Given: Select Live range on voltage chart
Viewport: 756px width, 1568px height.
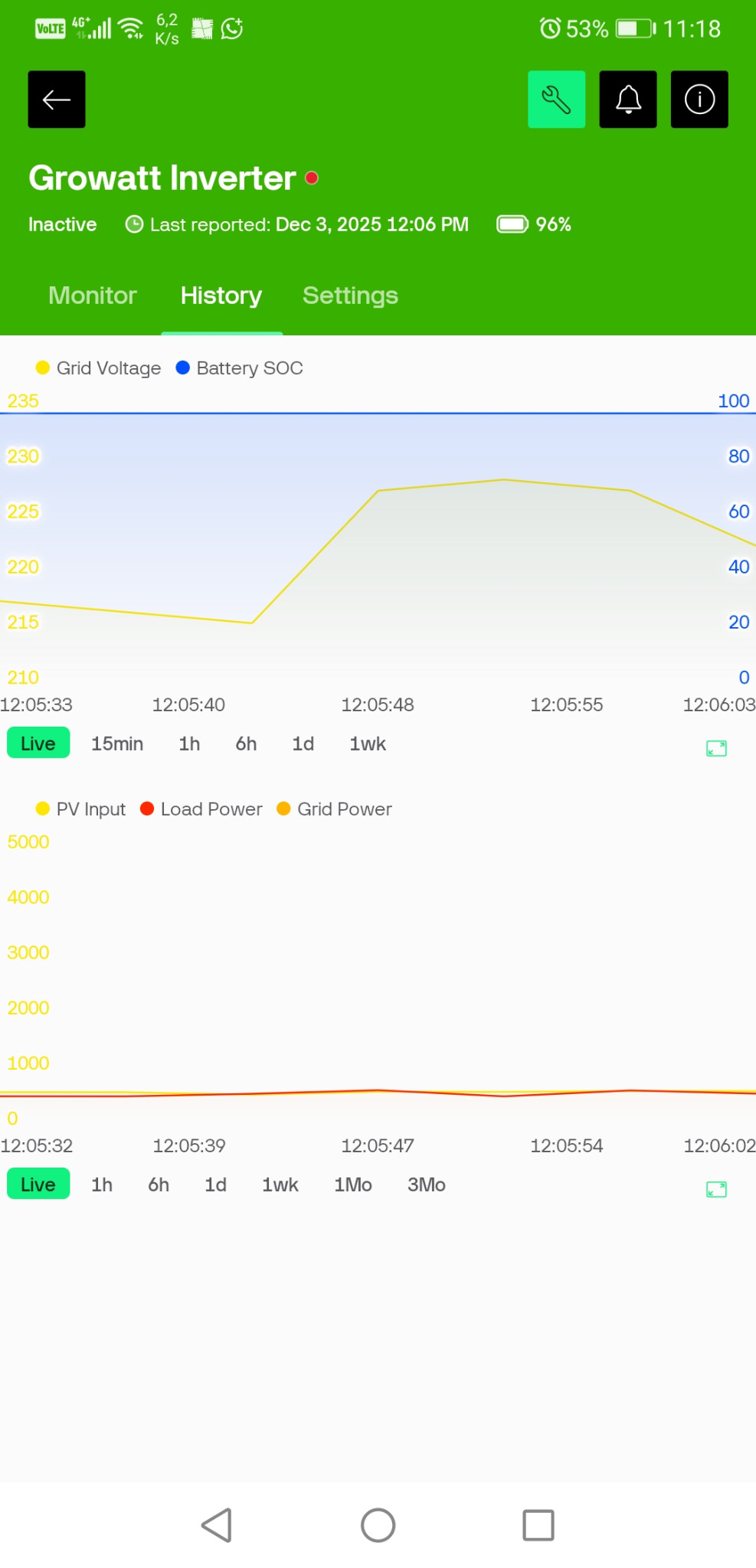Looking at the screenshot, I should pos(38,743).
